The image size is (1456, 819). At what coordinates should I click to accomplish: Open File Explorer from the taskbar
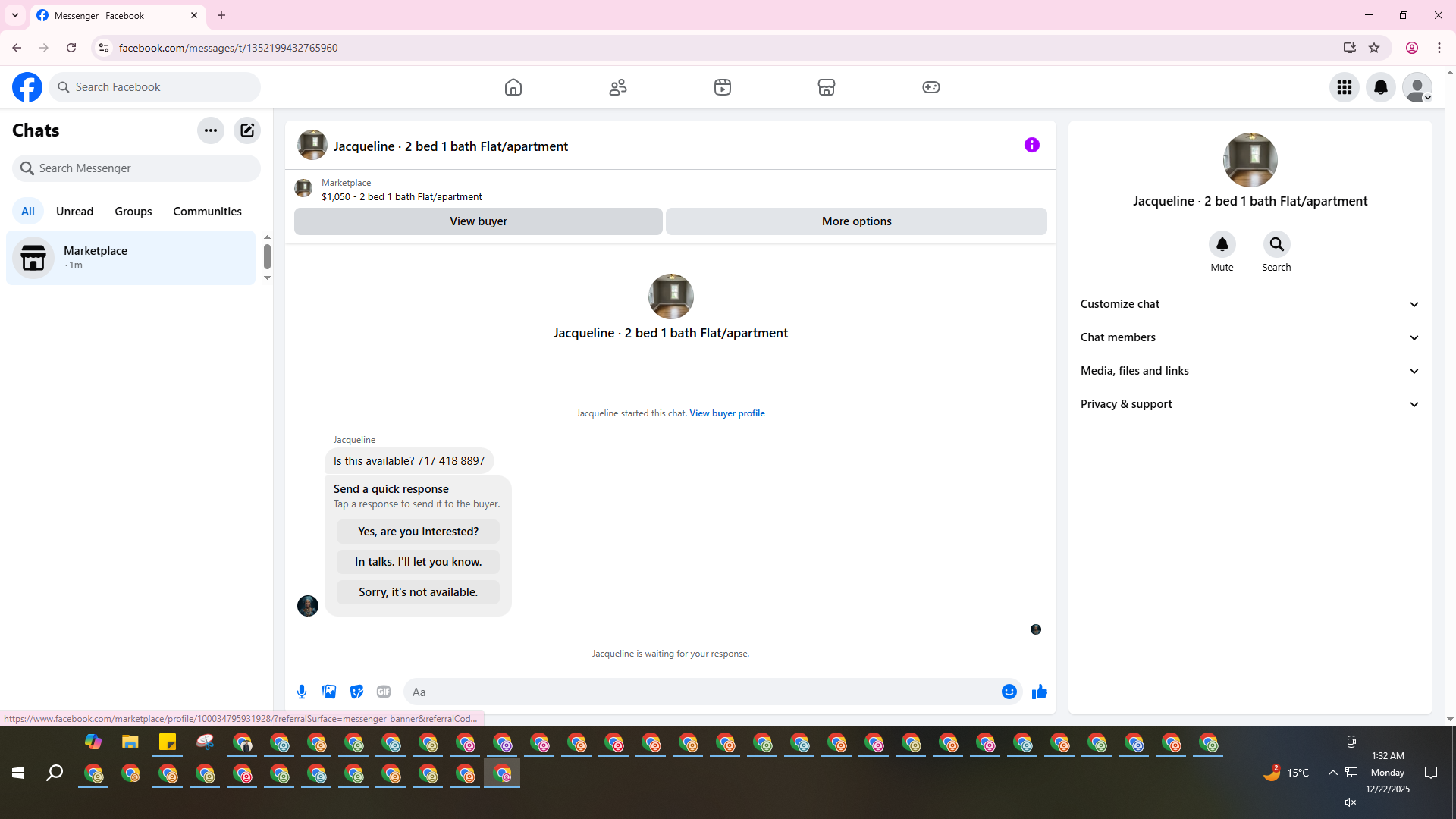[x=130, y=742]
